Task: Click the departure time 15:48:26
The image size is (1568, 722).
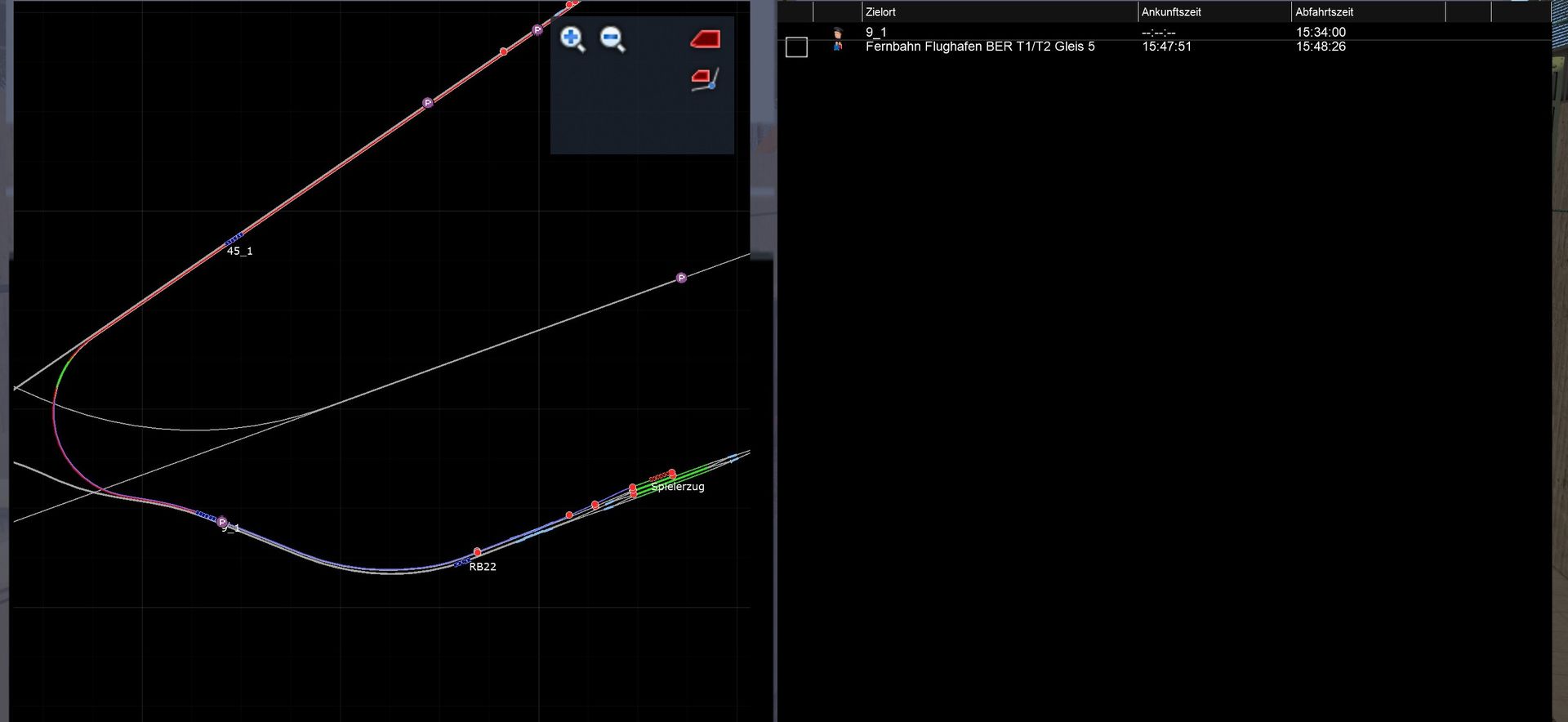Action: pyautogui.click(x=1321, y=47)
